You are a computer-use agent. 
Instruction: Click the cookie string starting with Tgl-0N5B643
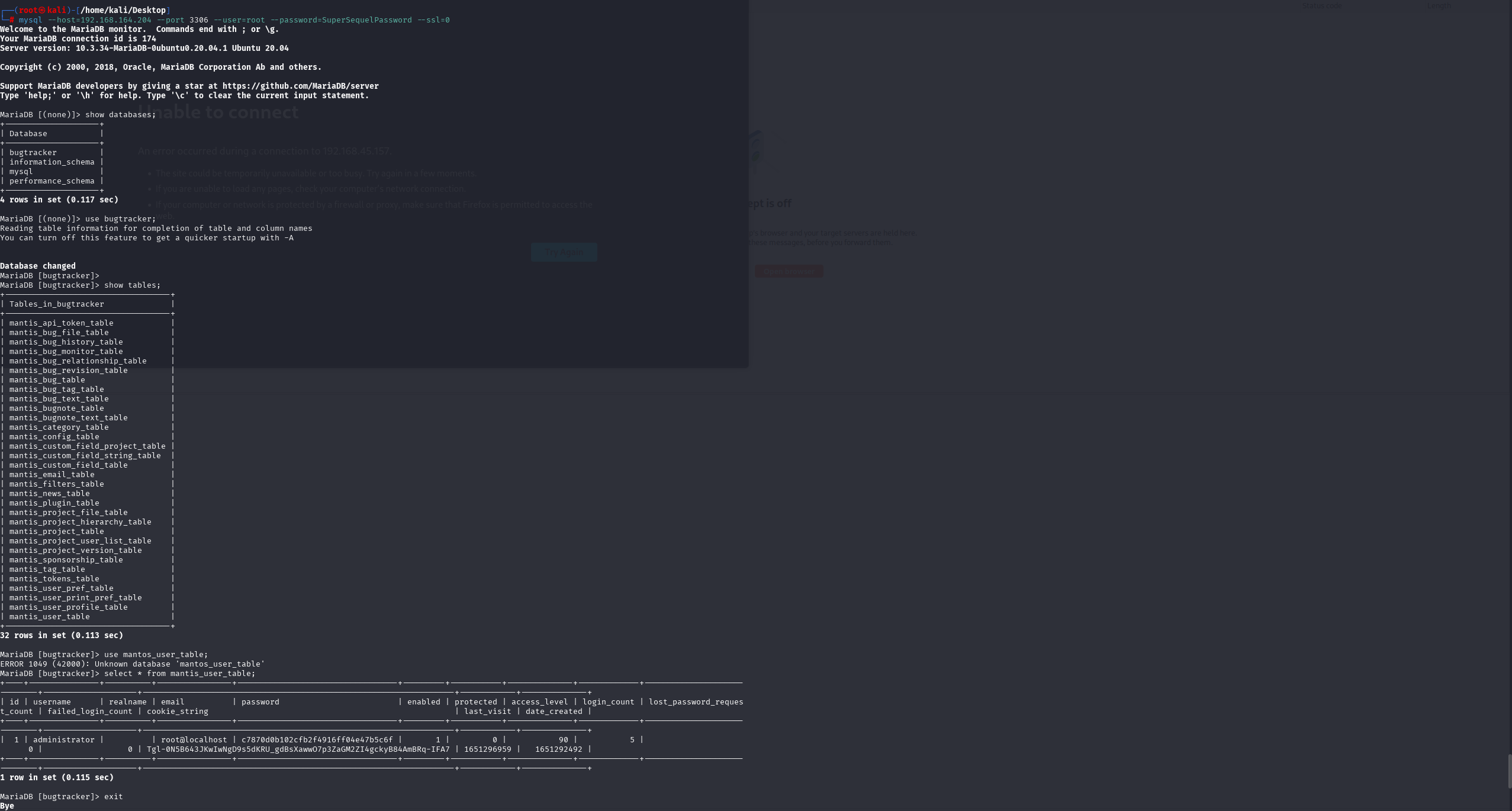point(298,749)
